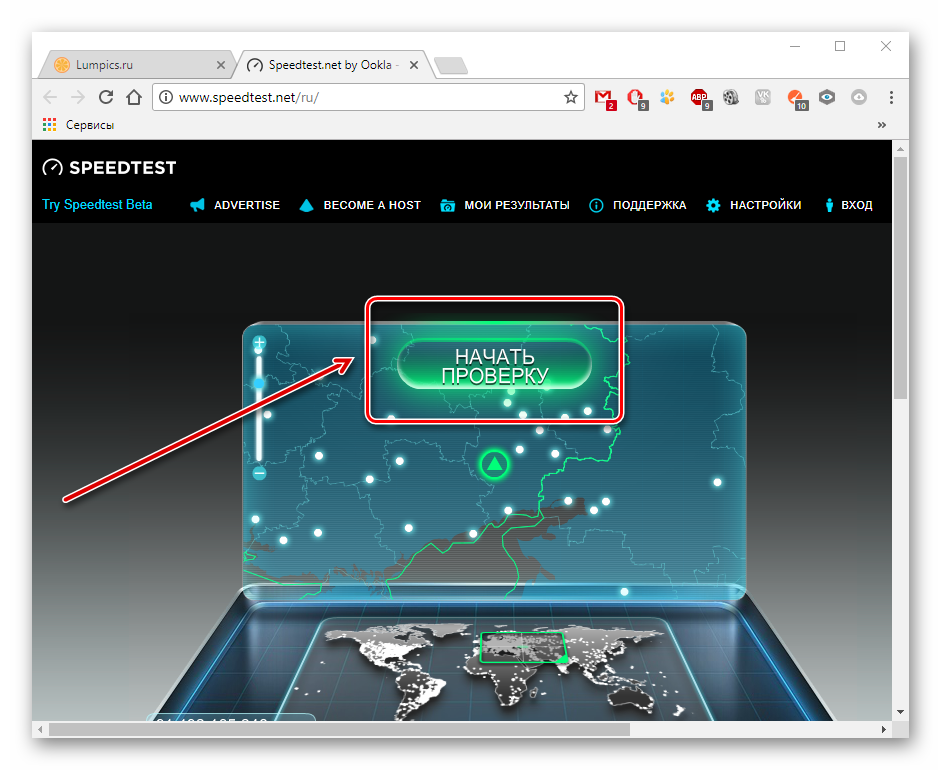This screenshot has width=941, height=770.
Task: Show hidden bookmarks with the double chevron
Action: [882, 125]
